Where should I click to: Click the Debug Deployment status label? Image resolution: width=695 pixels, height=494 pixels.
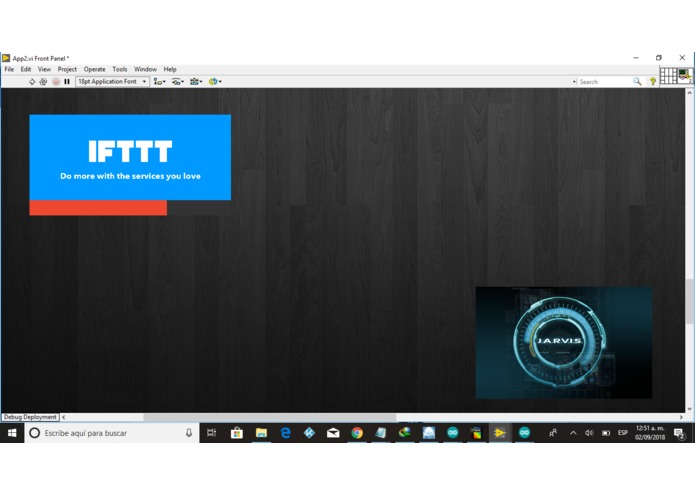(x=30, y=417)
